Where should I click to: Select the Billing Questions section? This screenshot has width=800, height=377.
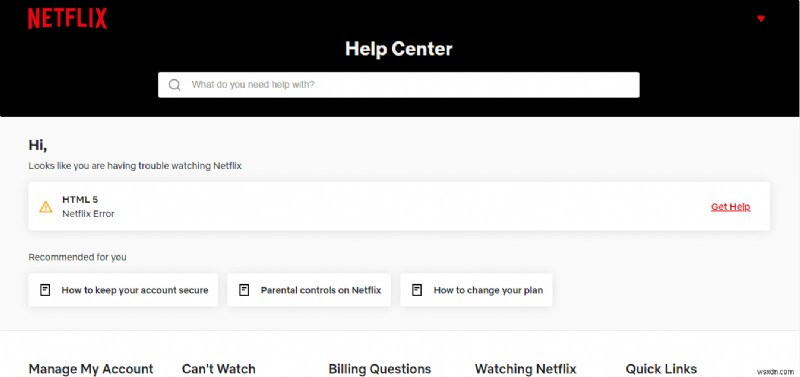(380, 369)
